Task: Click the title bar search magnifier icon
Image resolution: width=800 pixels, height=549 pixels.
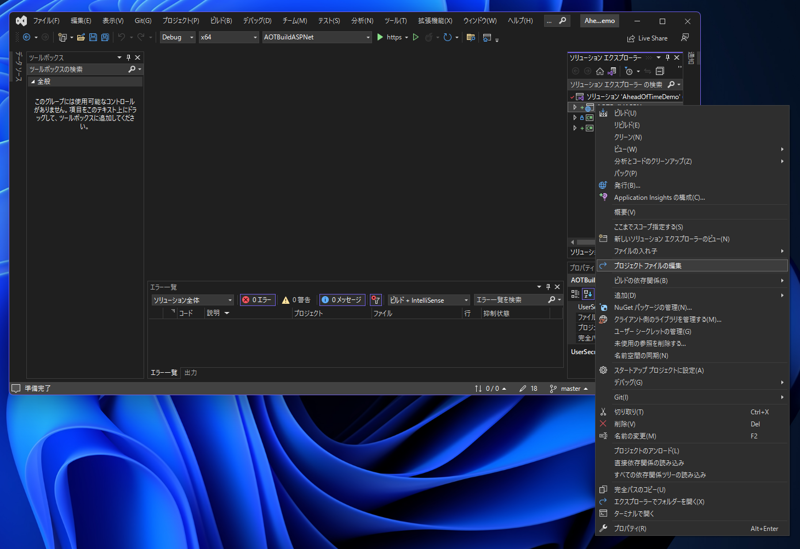Action: [x=562, y=21]
